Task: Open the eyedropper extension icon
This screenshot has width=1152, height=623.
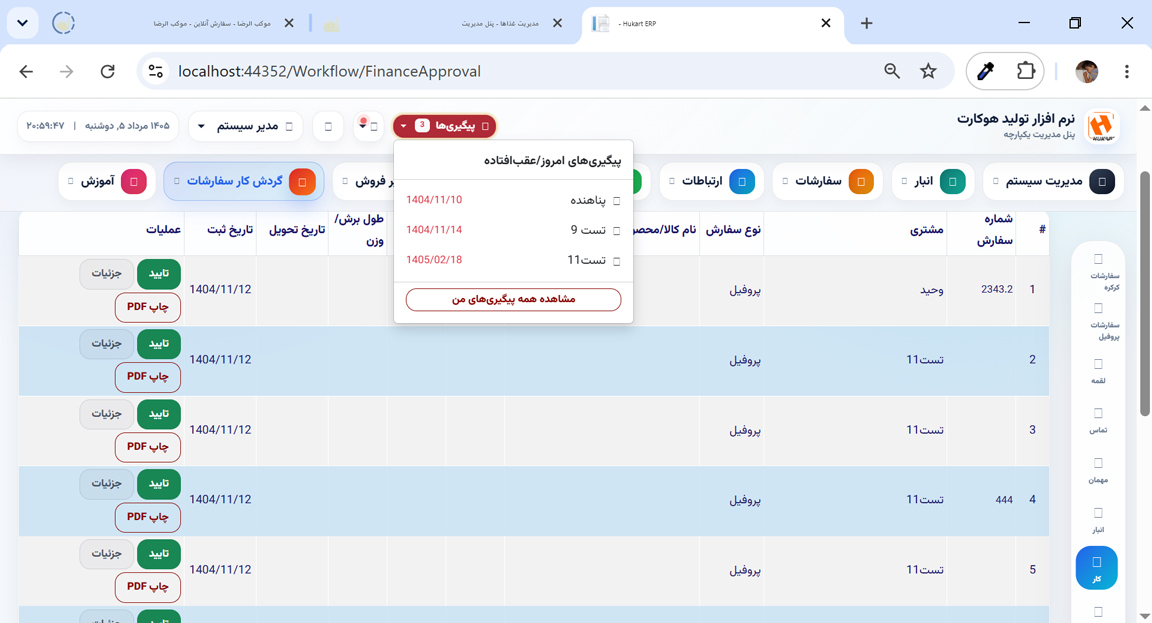Action: tap(986, 71)
